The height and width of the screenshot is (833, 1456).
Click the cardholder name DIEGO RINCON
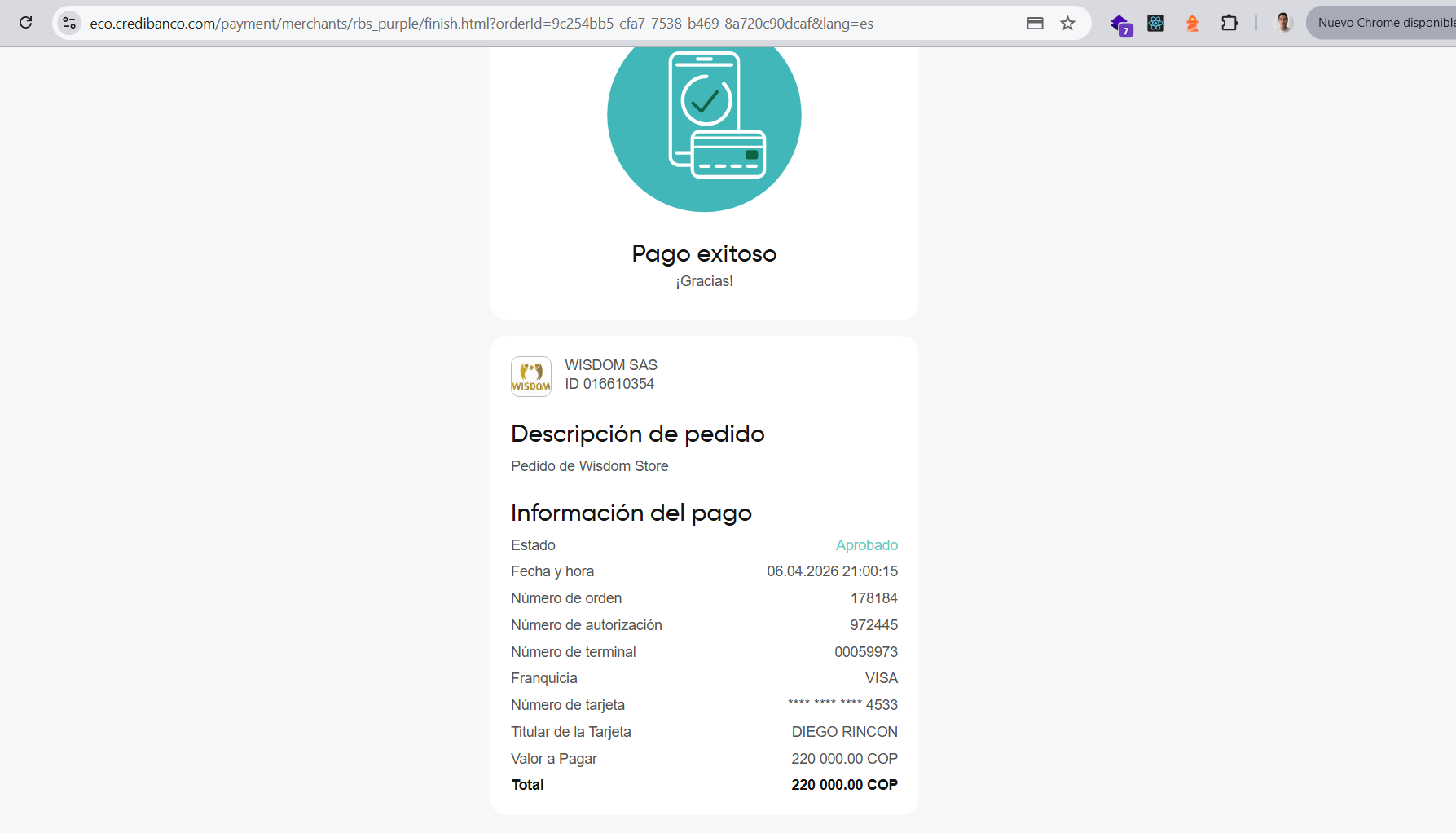(x=844, y=732)
